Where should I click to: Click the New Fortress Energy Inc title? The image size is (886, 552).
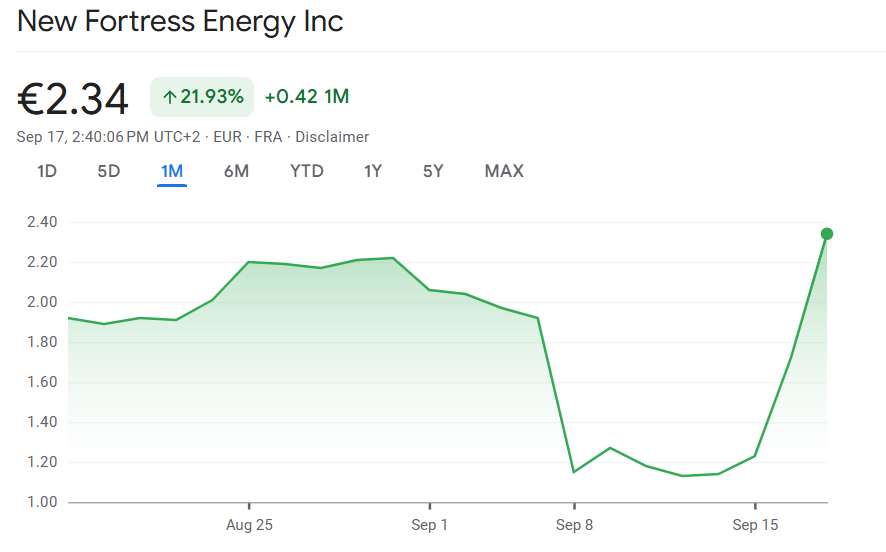180,22
